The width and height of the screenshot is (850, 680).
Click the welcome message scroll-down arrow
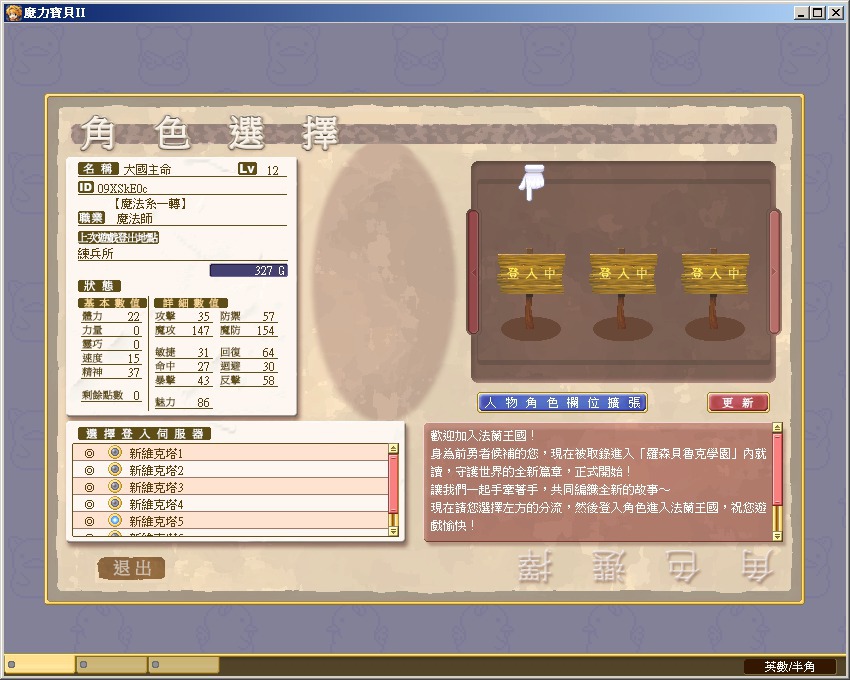click(777, 536)
